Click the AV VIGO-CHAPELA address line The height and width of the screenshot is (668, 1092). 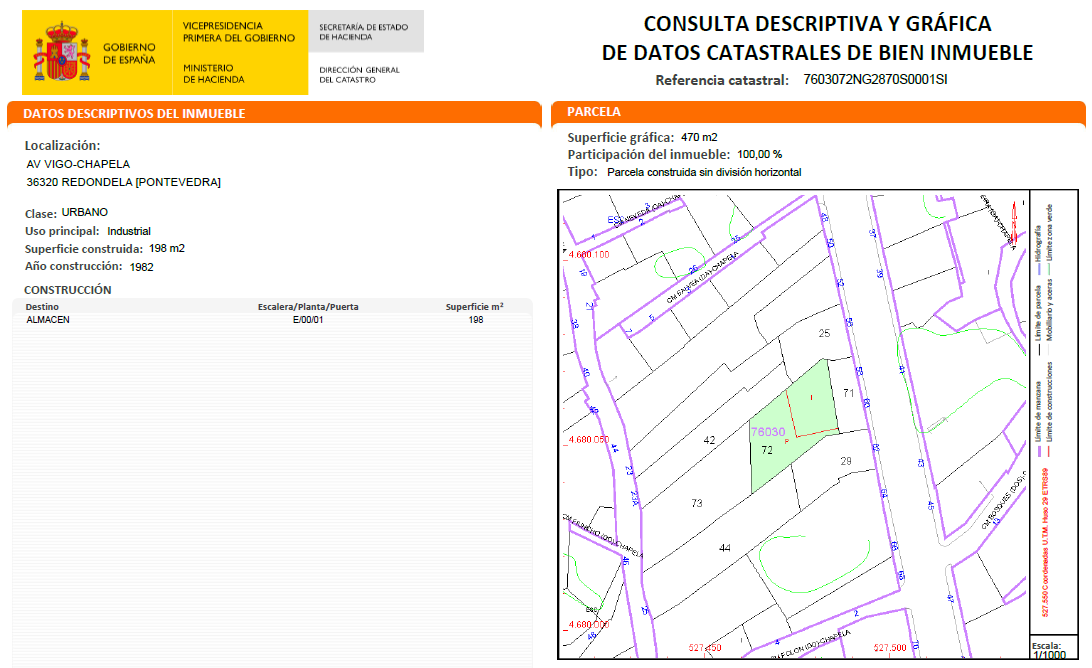pos(78,164)
